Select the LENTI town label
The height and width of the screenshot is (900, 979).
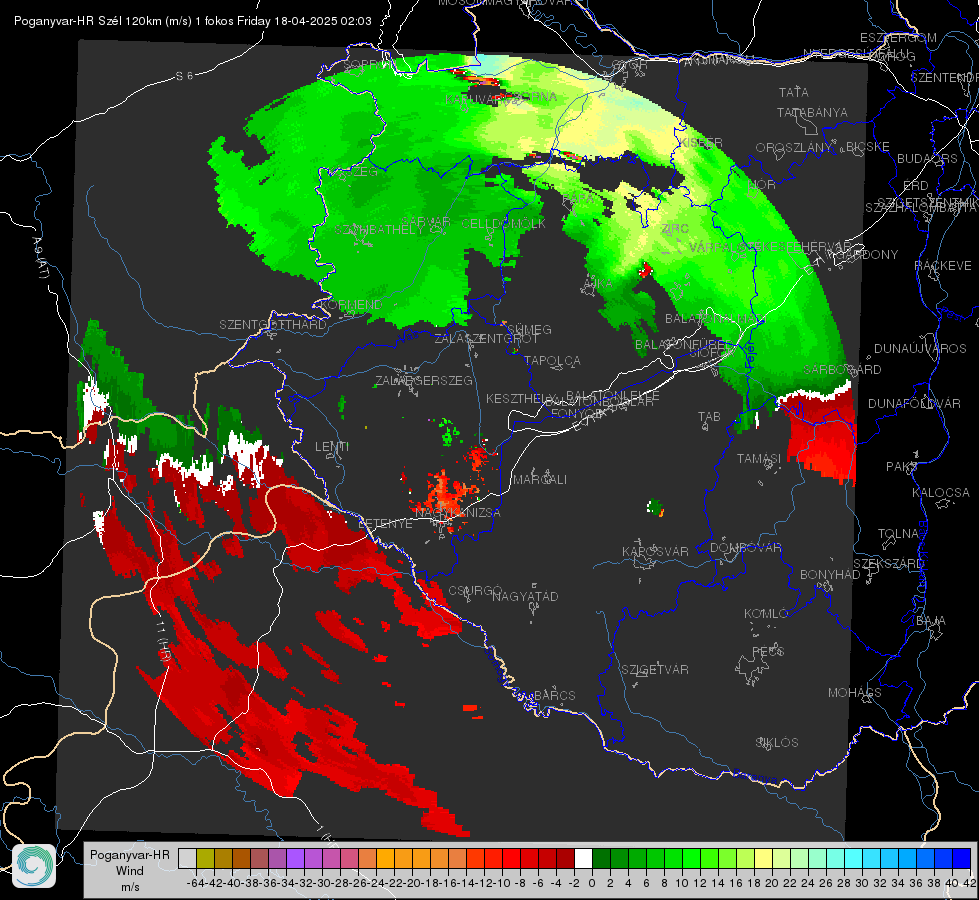332,447
